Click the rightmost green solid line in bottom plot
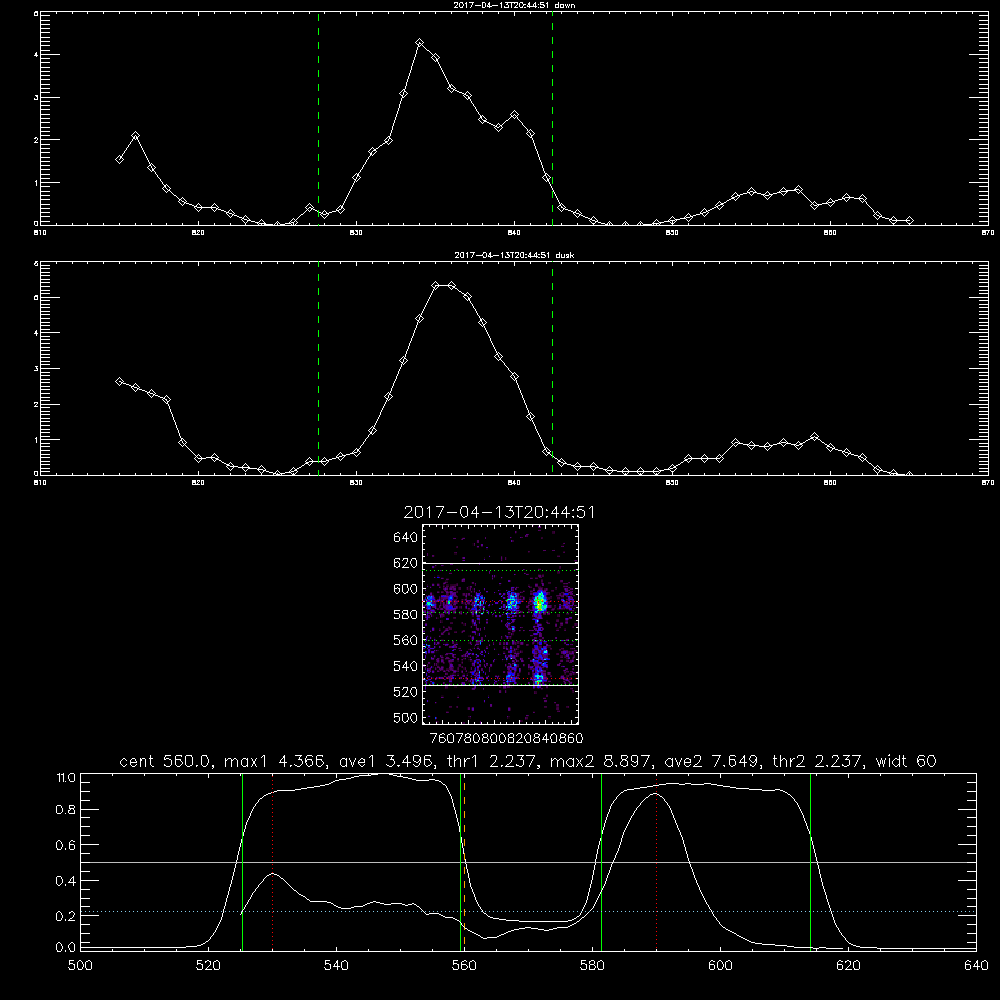 point(811,861)
